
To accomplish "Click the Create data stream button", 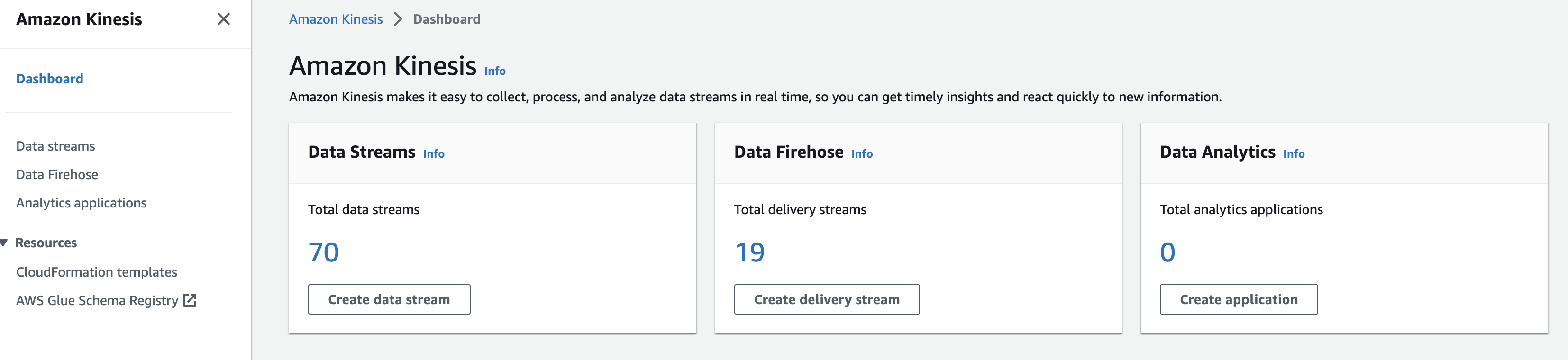I will [x=389, y=299].
